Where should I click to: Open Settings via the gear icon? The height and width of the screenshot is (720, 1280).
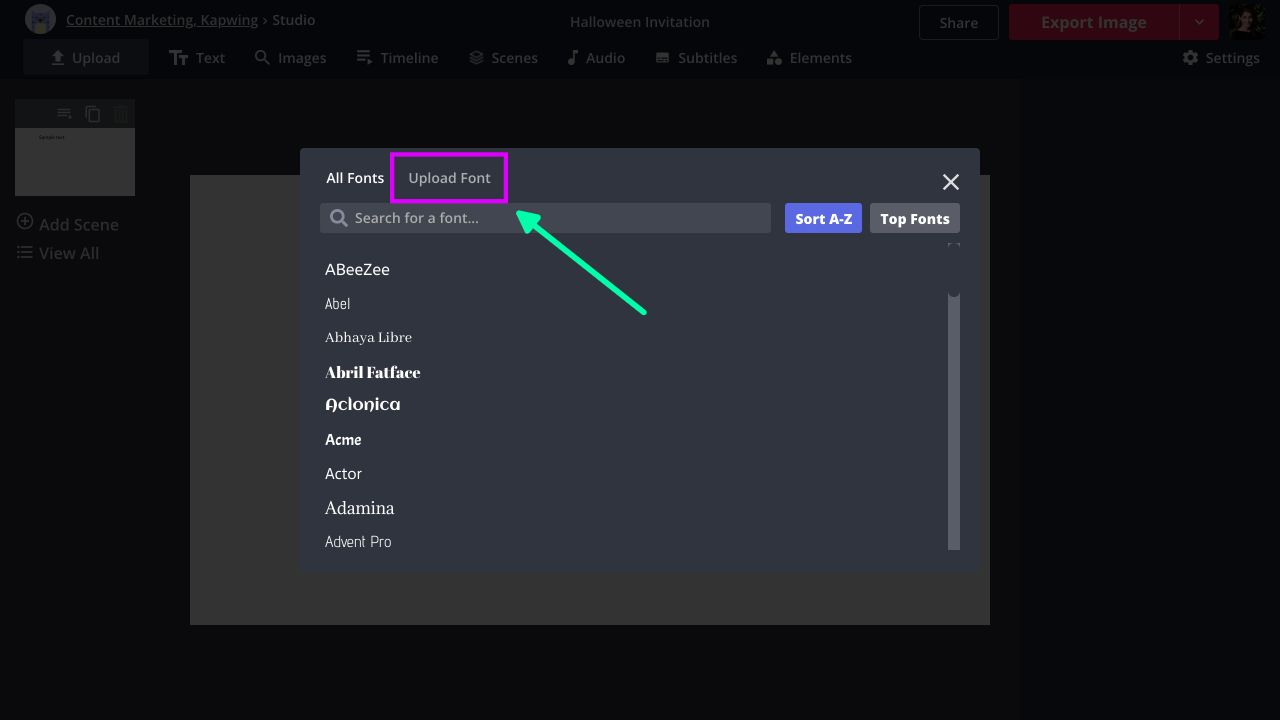coord(1190,58)
